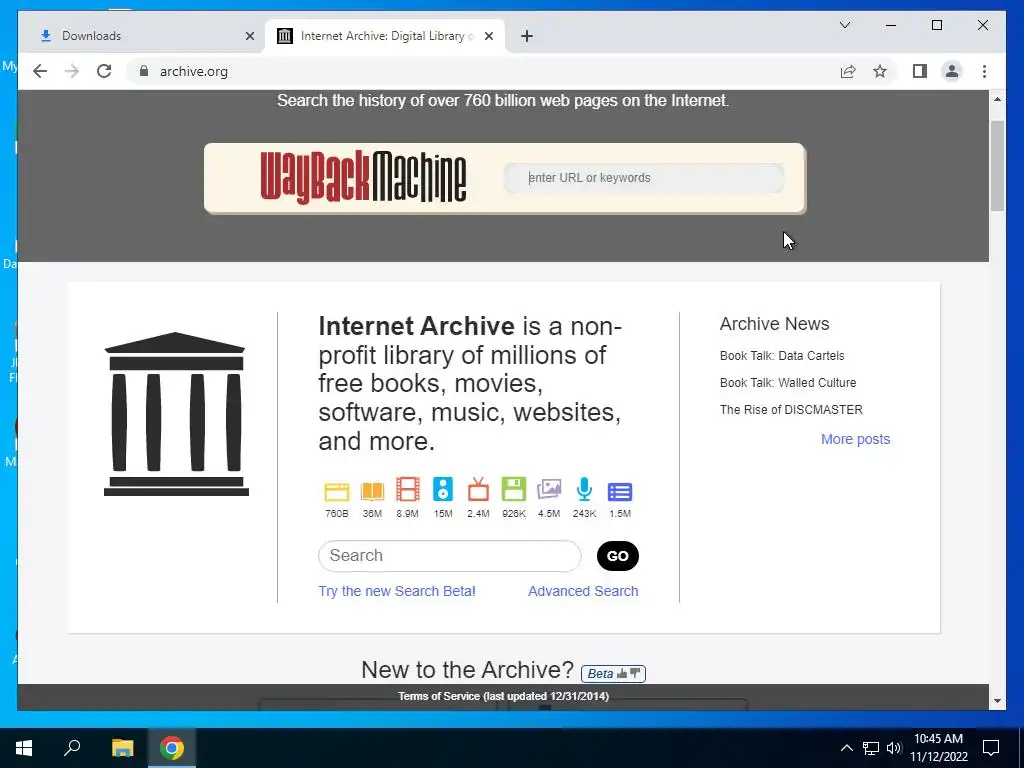Open the web pages icon labeled 760B
The height and width of the screenshot is (768, 1024).
[336, 491]
